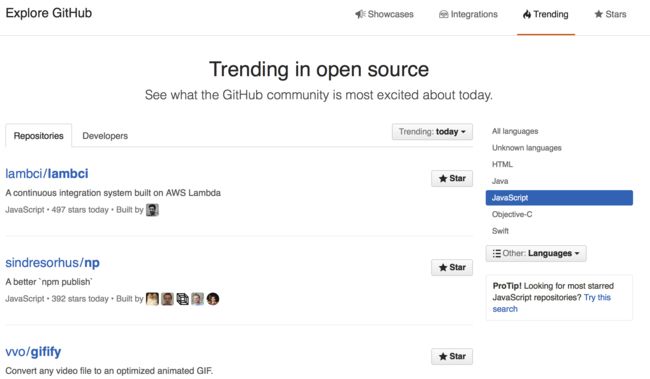This screenshot has width=650, height=379.
Task: Open the Stars page
Action: [610, 14]
